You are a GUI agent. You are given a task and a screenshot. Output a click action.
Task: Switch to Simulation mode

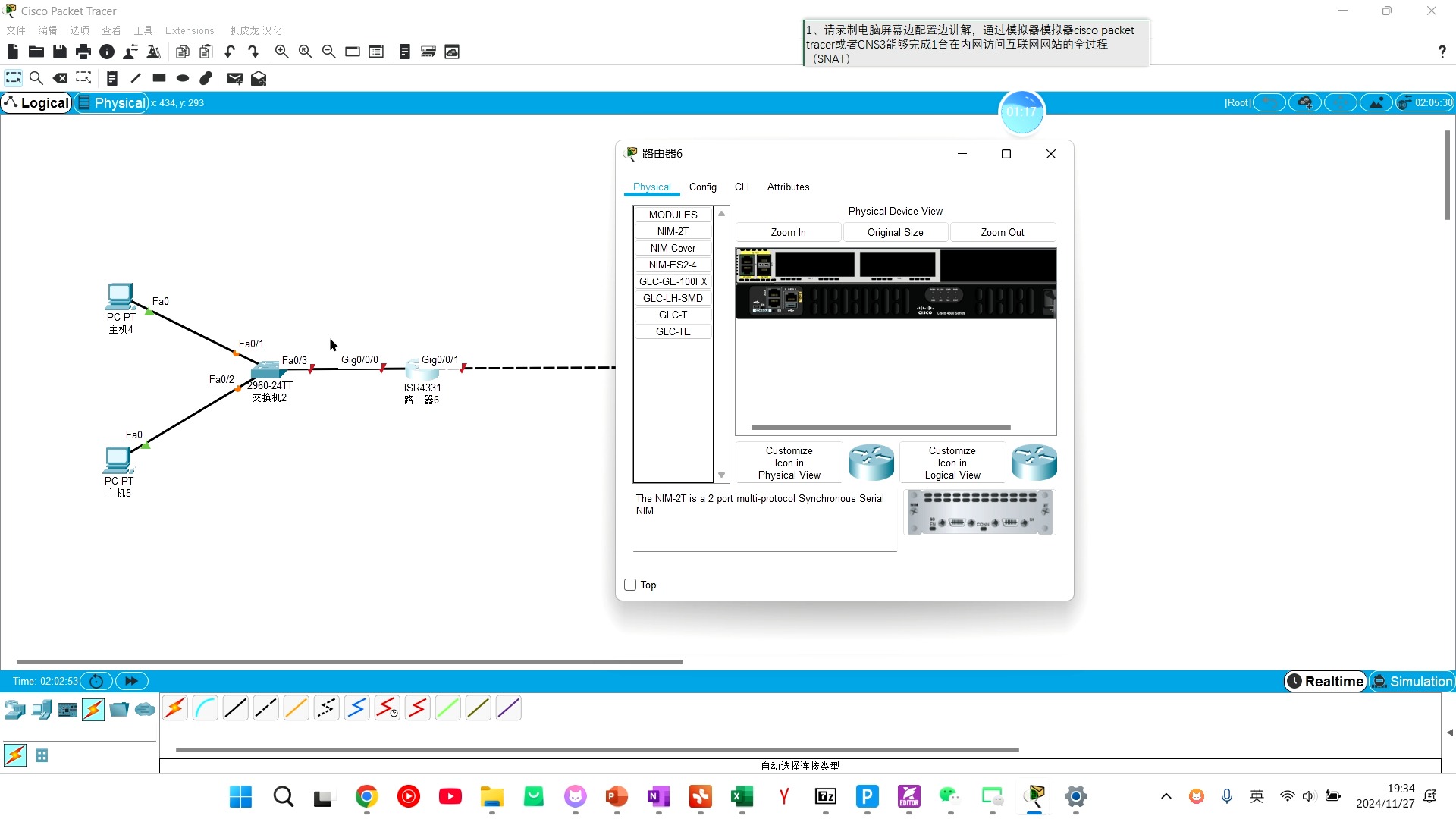coord(1412,681)
